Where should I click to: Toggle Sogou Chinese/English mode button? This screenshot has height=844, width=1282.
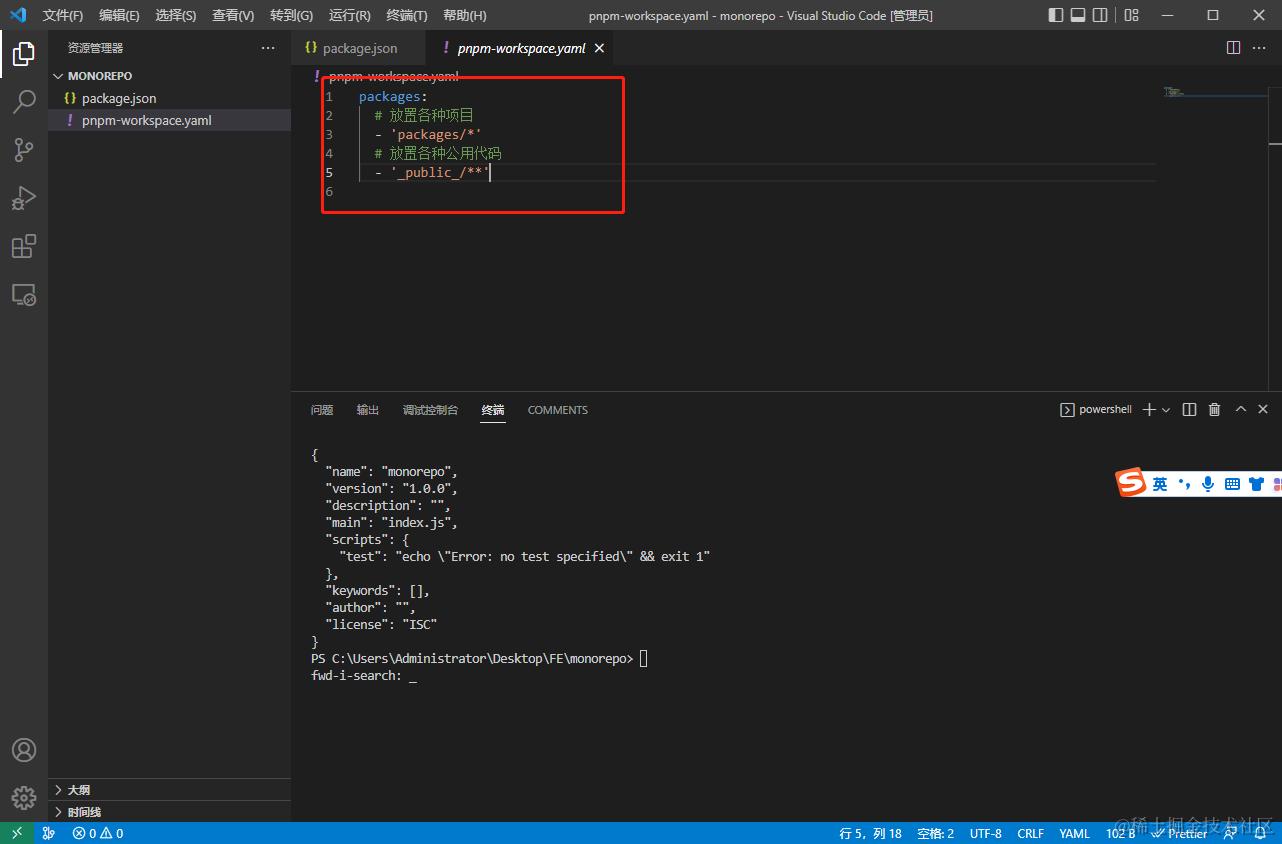pyautogui.click(x=1160, y=484)
